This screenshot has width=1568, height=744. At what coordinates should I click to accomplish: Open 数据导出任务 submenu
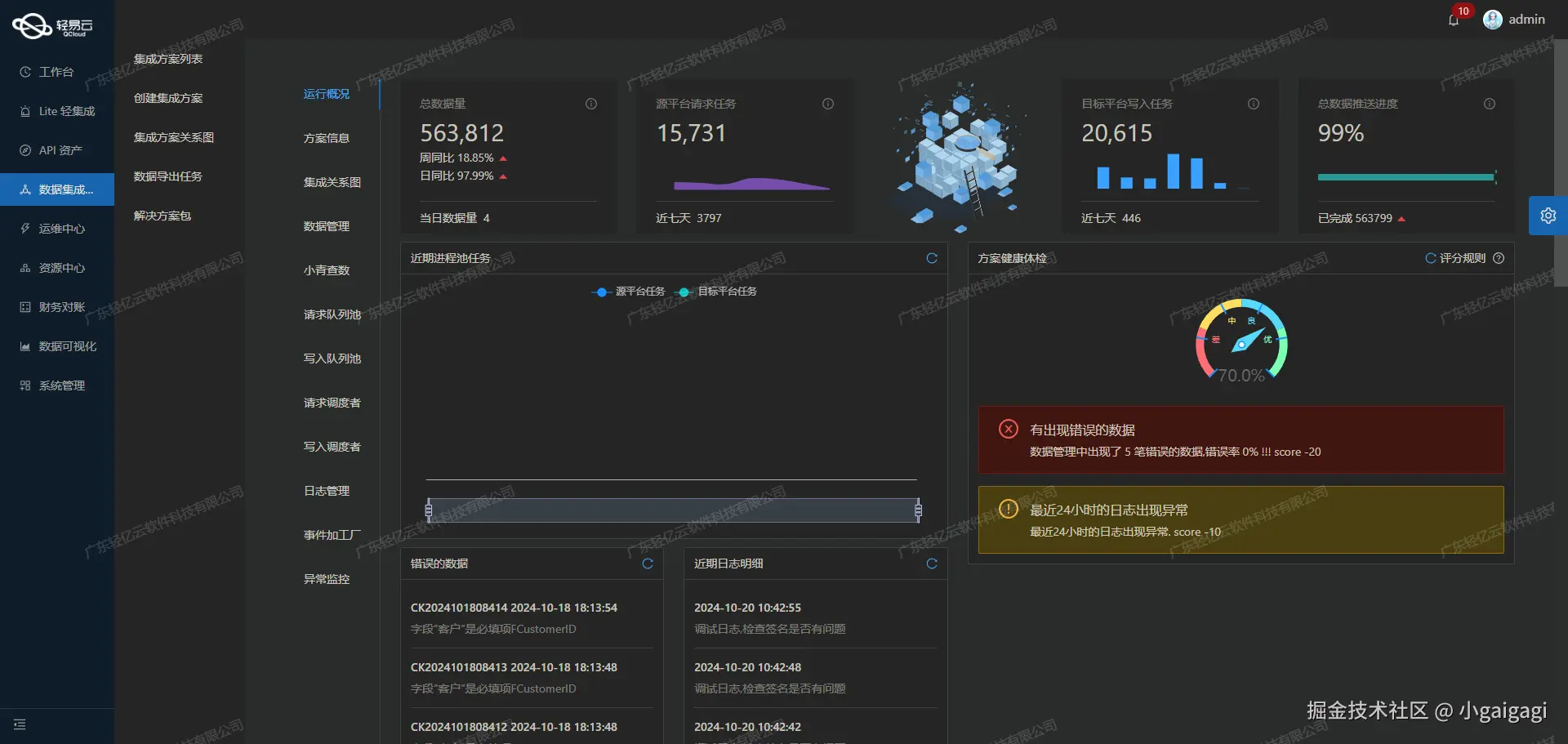(168, 176)
